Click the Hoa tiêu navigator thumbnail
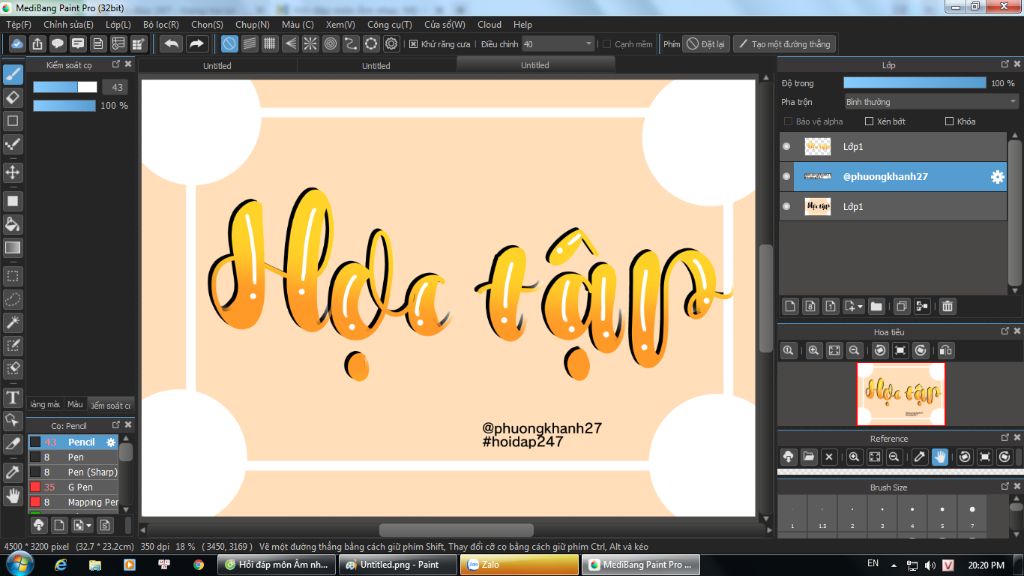This screenshot has width=1024, height=576. point(901,394)
